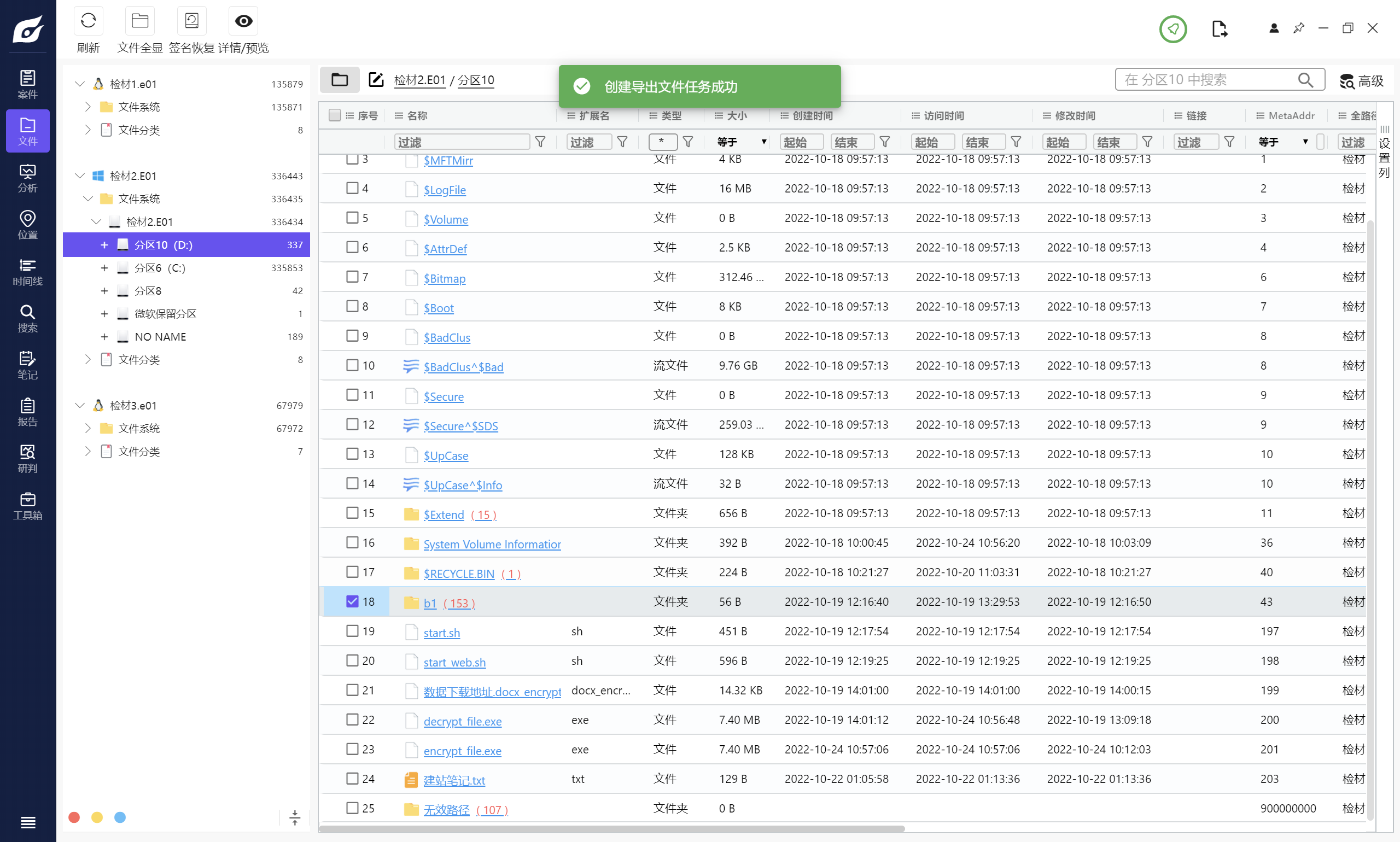Sort by the 大小 size column header
Viewport: 1400px width, 842px height.
click(737, 115)
